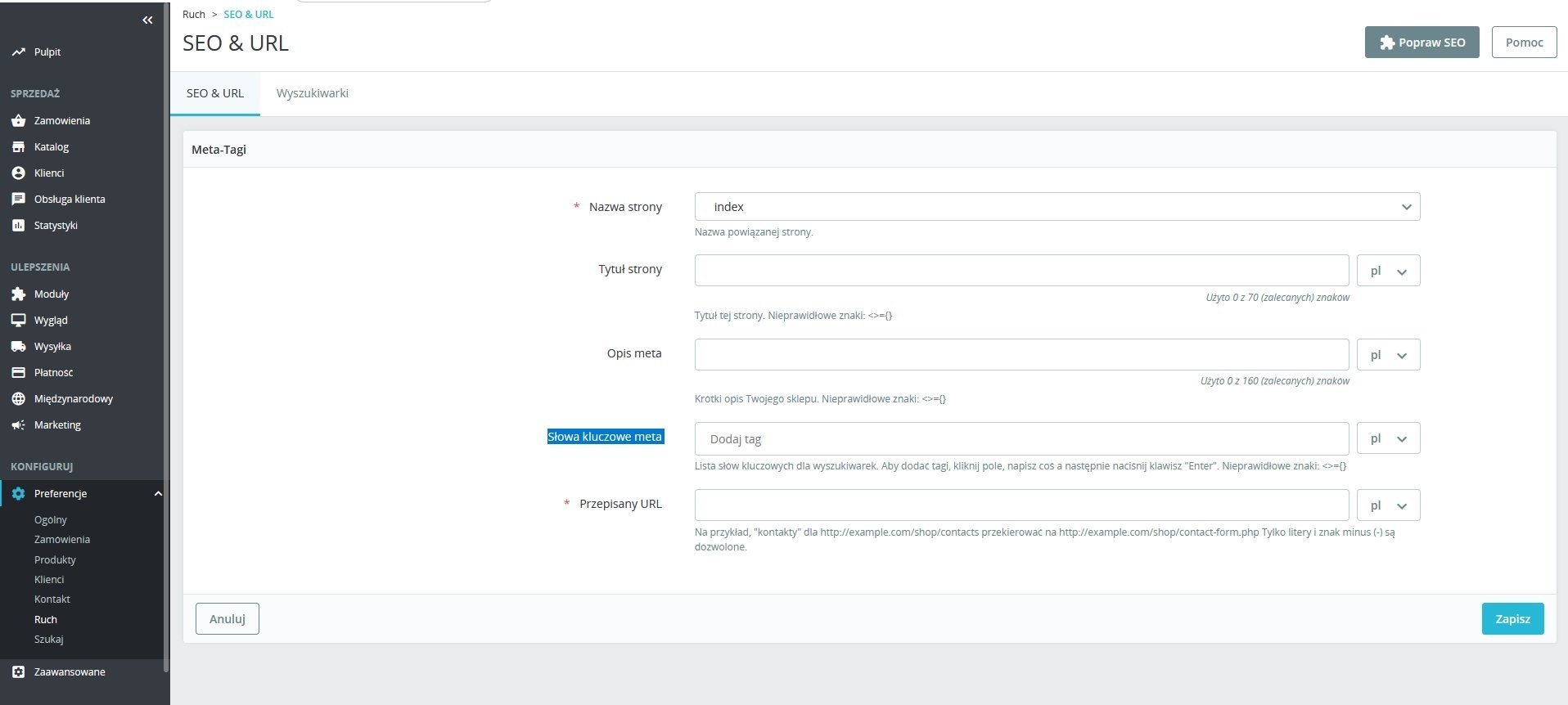Collapse the Preferencje submenu arrow
Image resolution: width=1568 pixels, height=705 pixels.
(158, 493)
